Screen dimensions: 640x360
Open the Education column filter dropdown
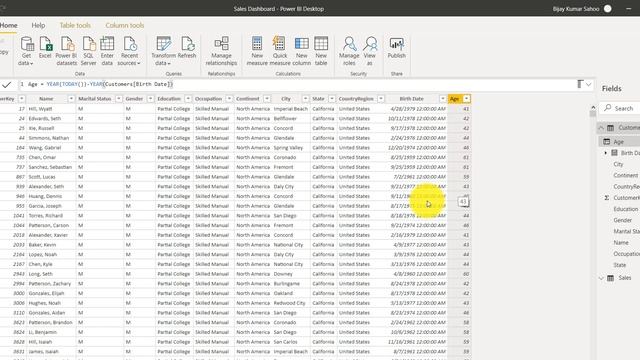pos(188,99)
